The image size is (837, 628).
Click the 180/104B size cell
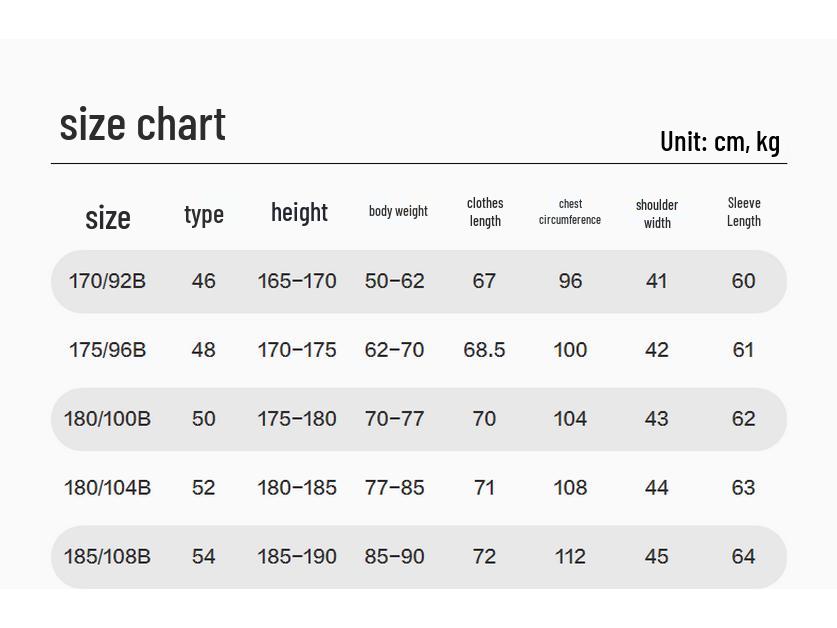click(107, 488)
